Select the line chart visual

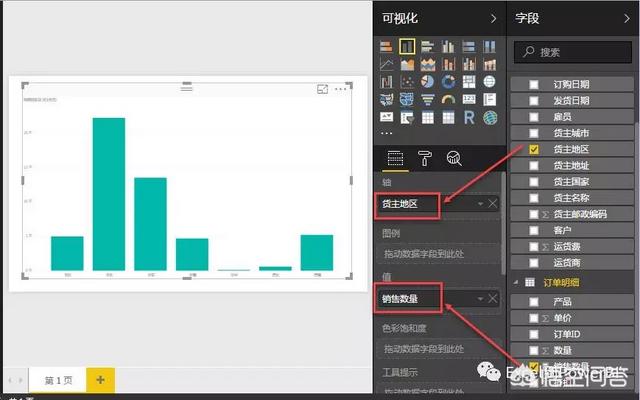386,64
